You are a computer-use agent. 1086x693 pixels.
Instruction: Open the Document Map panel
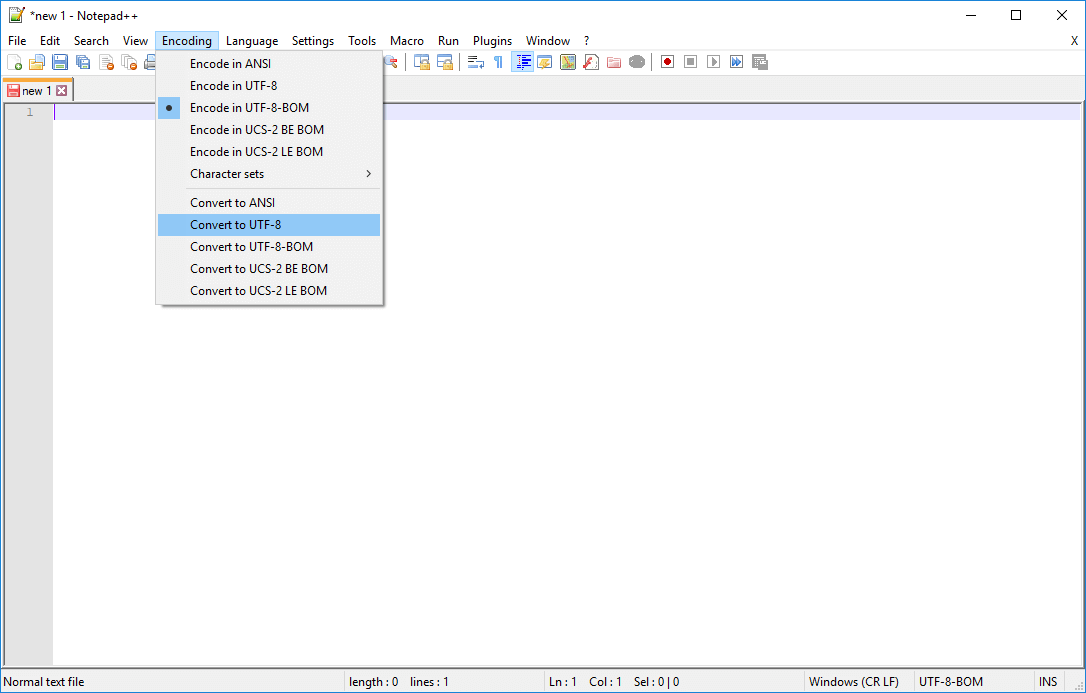coord(568,61)
